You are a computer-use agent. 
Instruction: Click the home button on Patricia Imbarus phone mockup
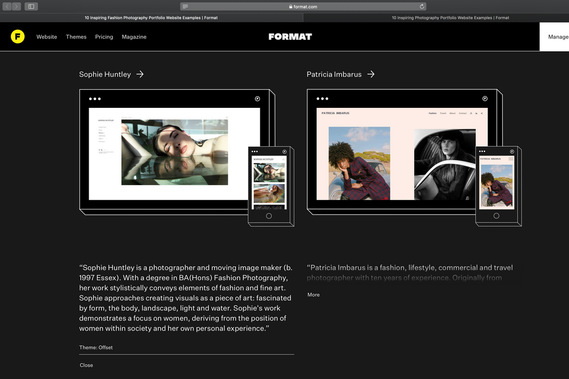click(496, 216)
